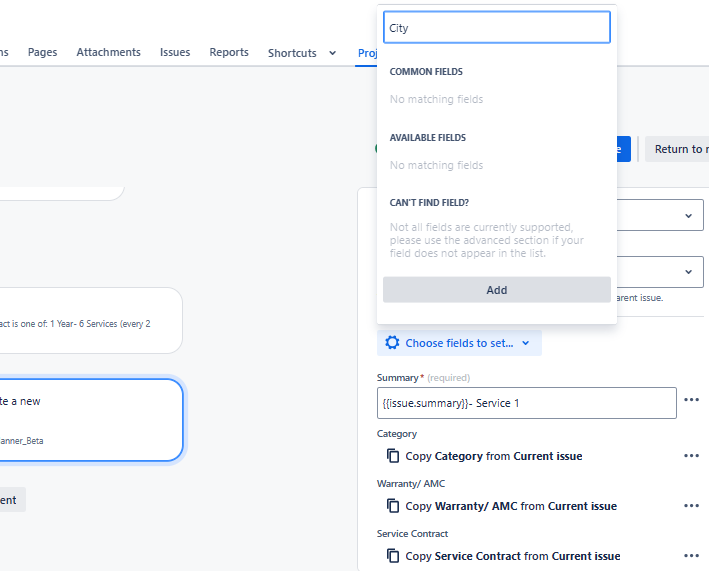This screenshot has height=571, width=709.
Task: Open the Attachments tab
Action: [x=109, y=52]
